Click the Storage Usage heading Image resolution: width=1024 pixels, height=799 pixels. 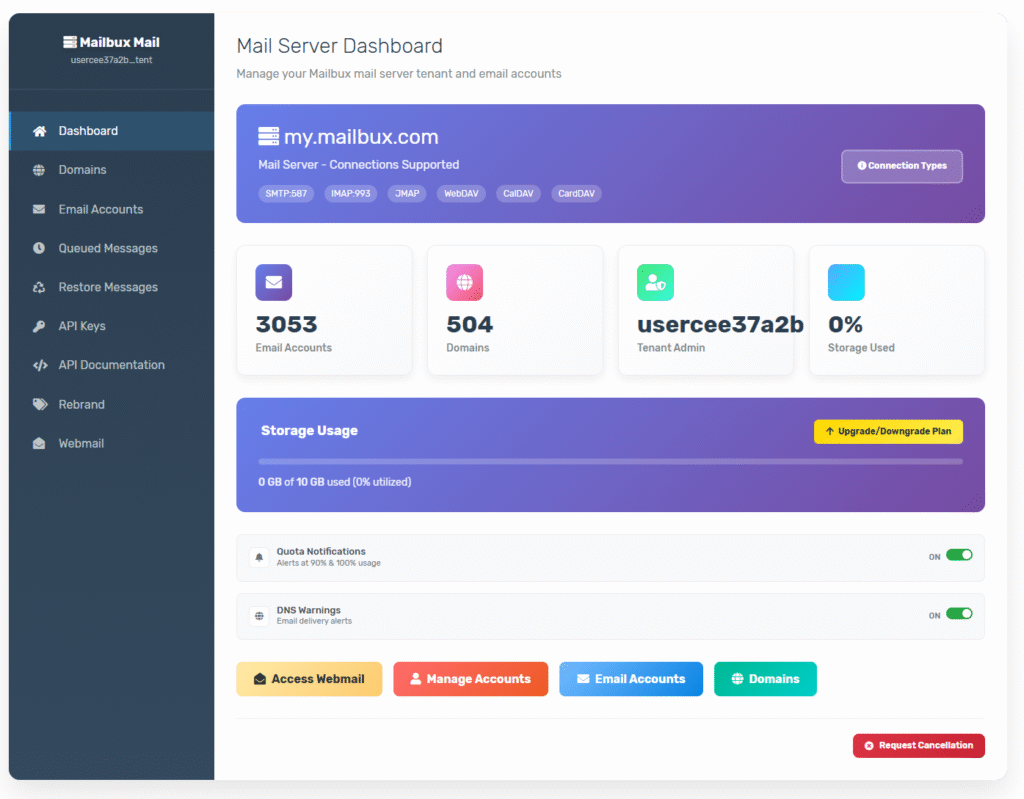(310, 431)
